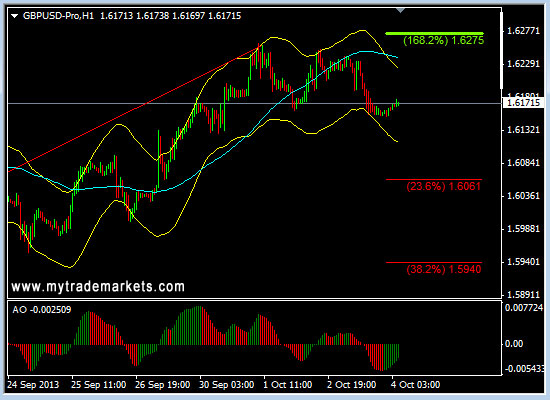Click the 0.007724 AO scale value
This screenshot has height=400, width=550.
click(x=524, y=308)
